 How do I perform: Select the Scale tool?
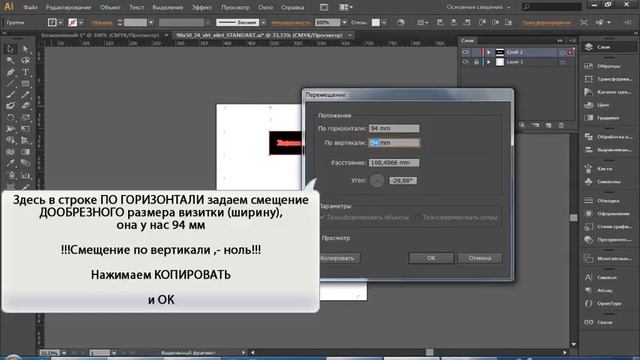(x=25, y=118)
